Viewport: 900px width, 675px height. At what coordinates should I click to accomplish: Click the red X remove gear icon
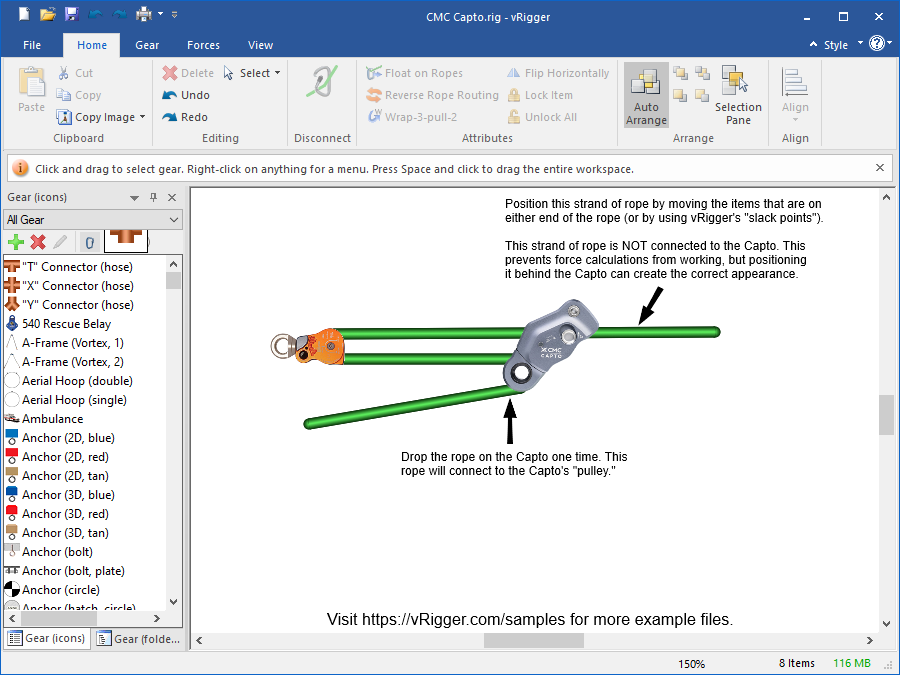point(38,242)
